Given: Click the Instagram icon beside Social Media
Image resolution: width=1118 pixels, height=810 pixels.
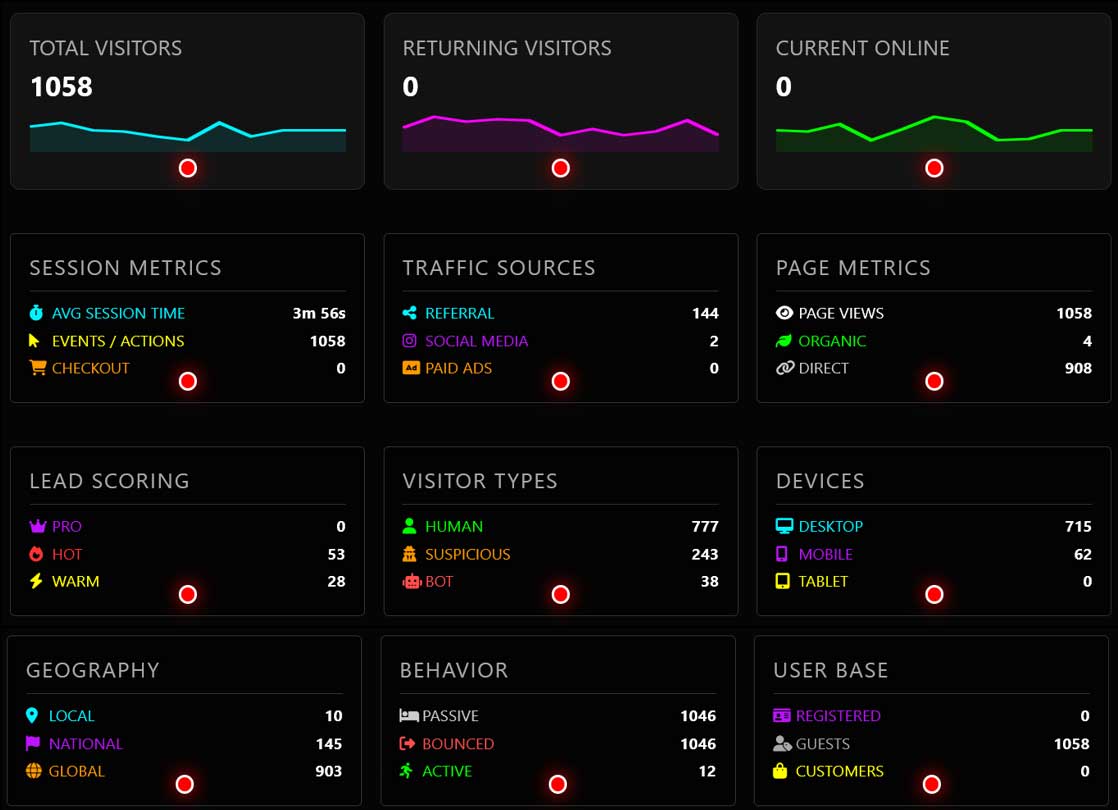Looking at the screenshot, I should tap(410, 341).
